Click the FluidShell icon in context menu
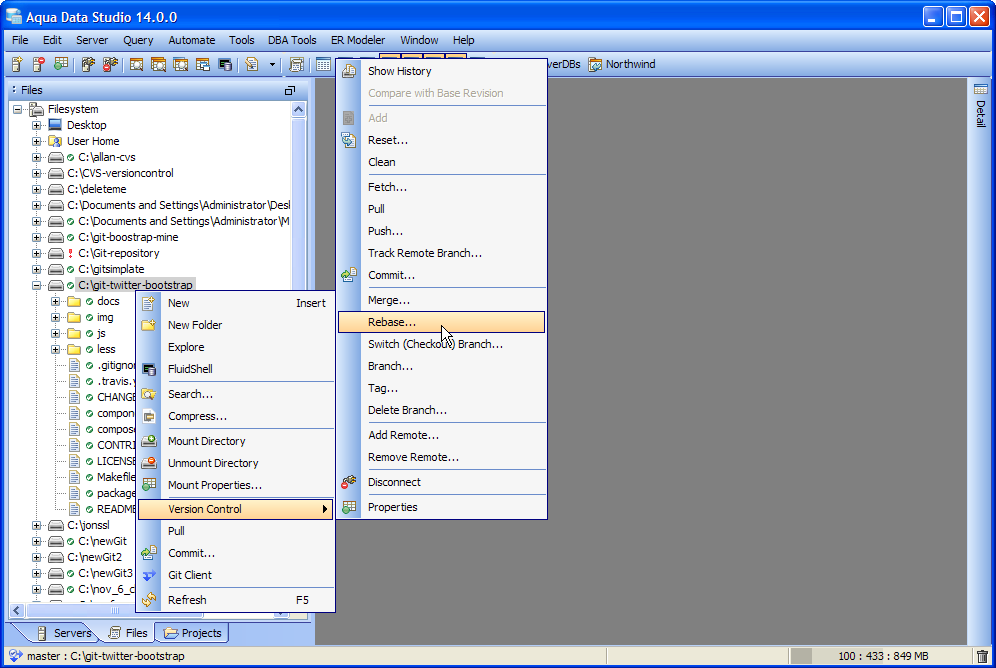Image resolution: width=996 pixels, height=668 pixels. 149,369
